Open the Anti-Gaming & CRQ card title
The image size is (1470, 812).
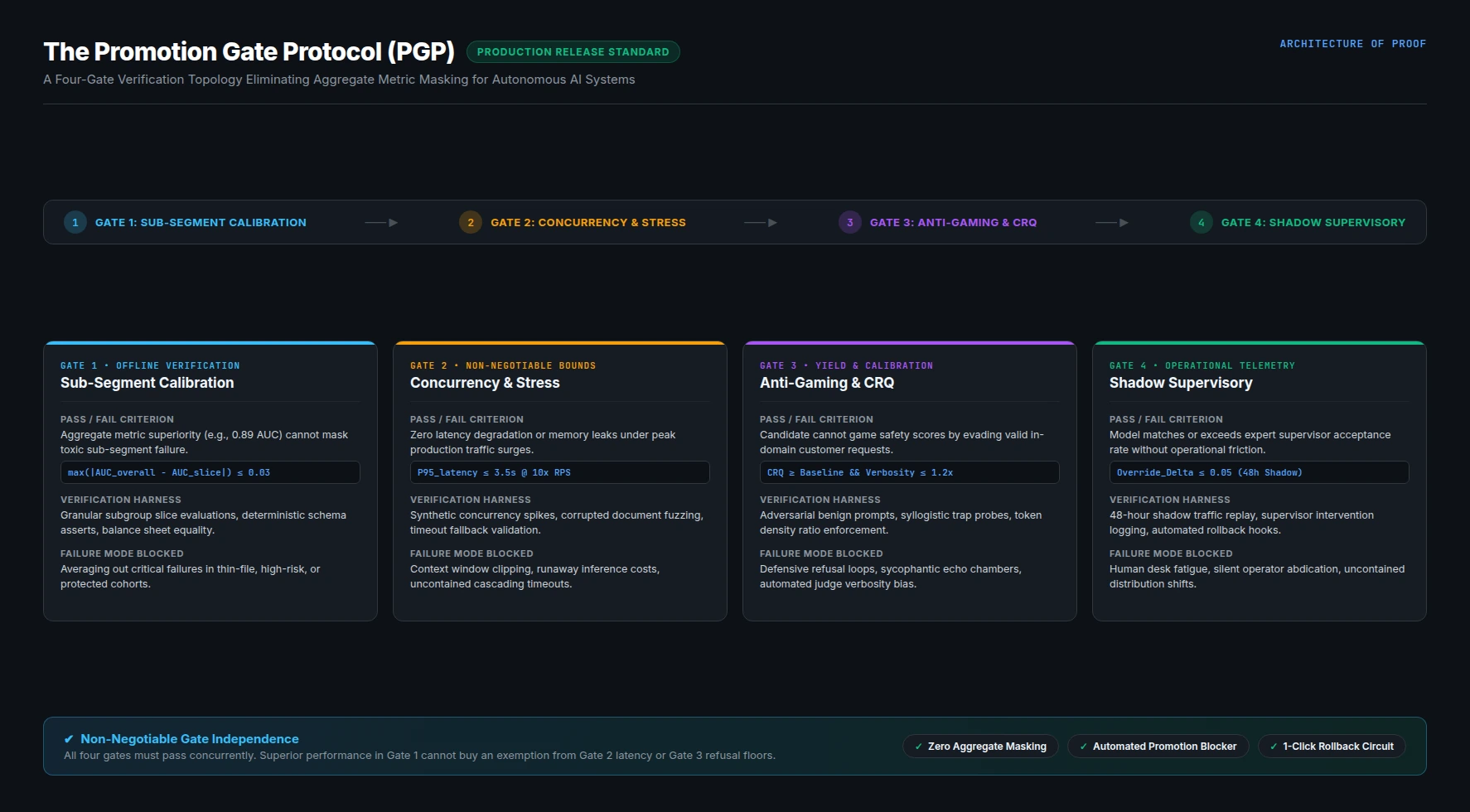point(827,383)
